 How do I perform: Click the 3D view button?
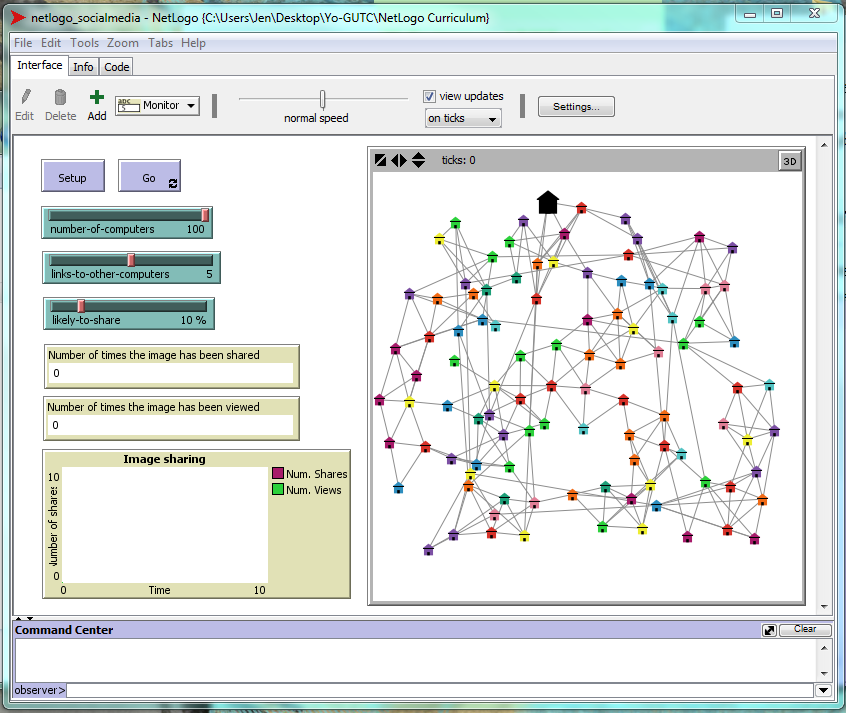[789, 161]
